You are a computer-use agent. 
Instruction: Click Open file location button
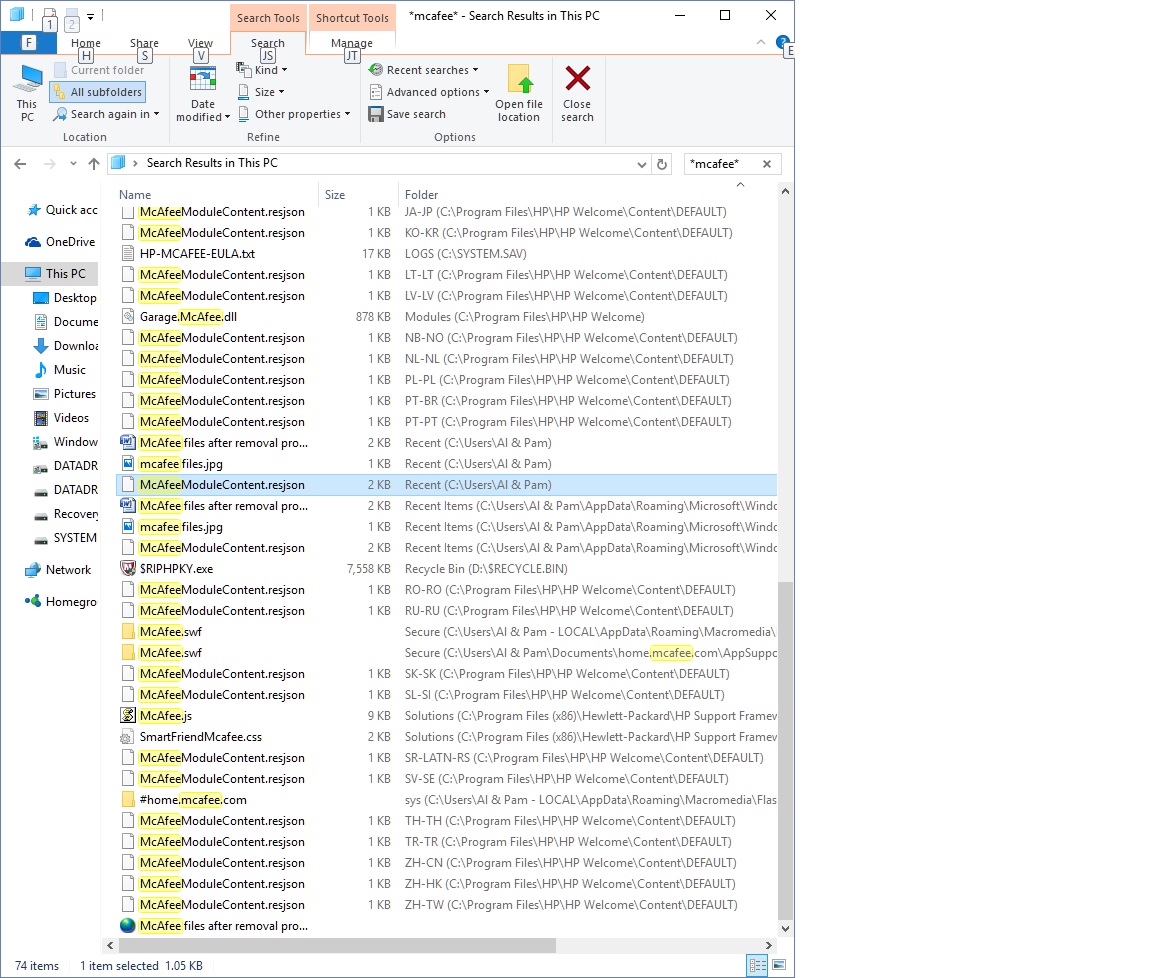coord(519,93)
